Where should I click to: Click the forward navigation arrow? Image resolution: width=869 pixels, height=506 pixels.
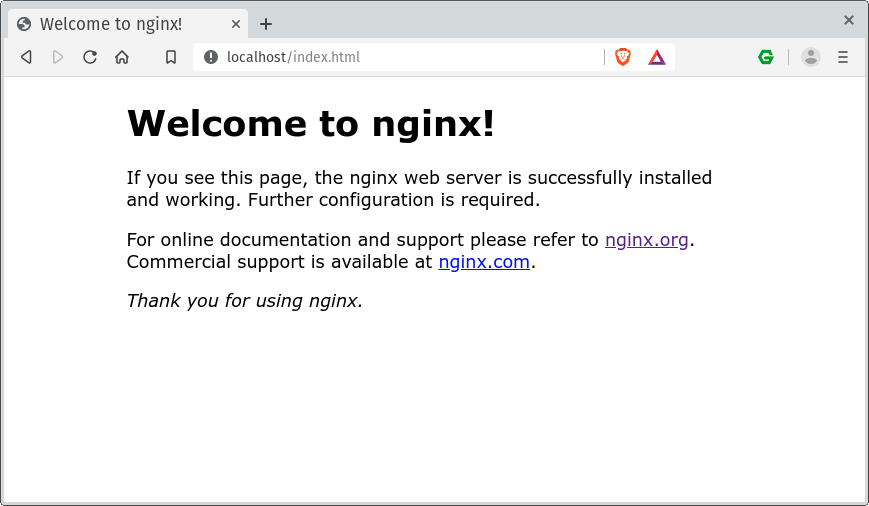[58, 57]
